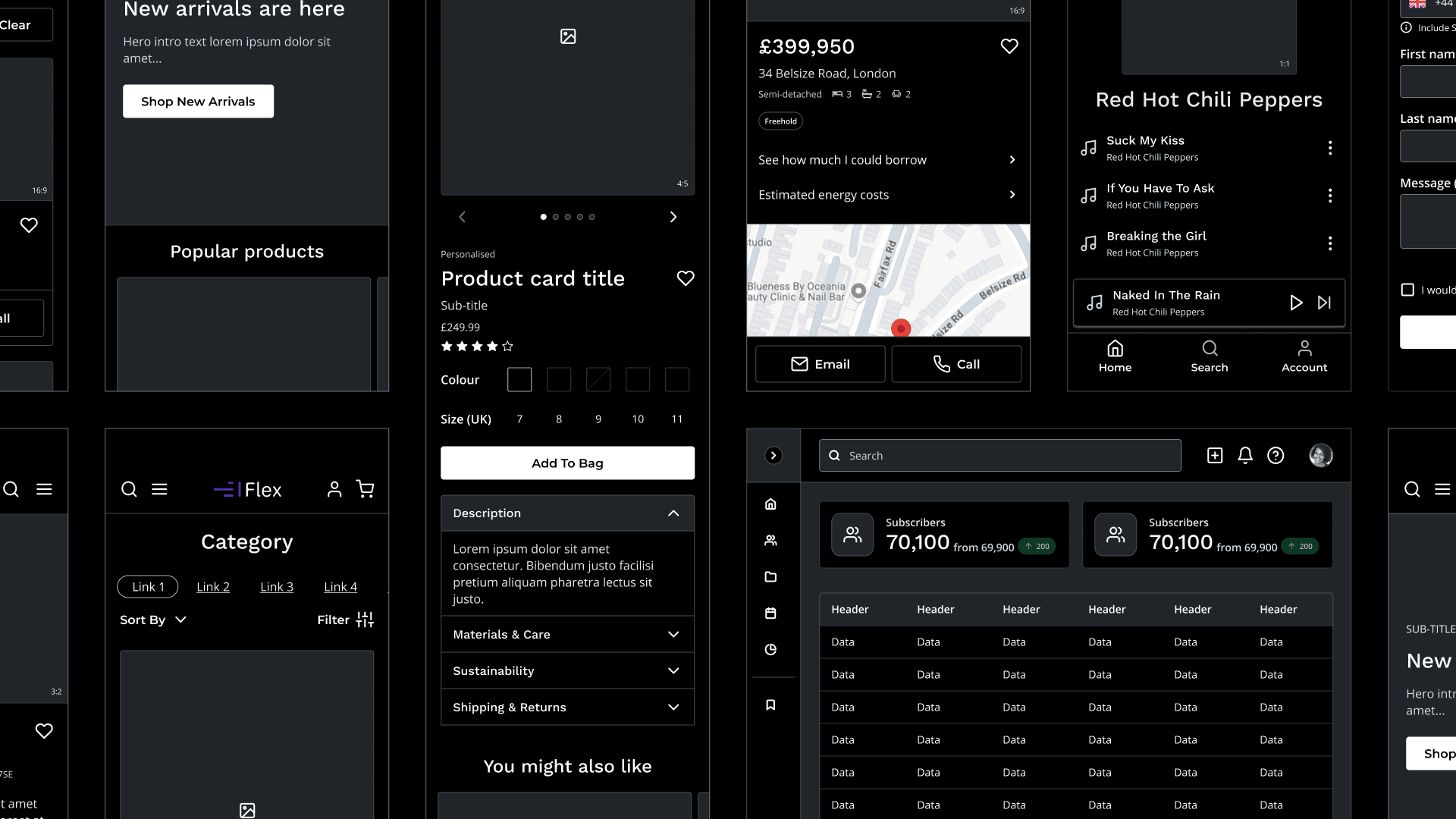Screen dimensions: 1456x819
Task: Click Add To Bag button on product page
Action: coord(567,463)
